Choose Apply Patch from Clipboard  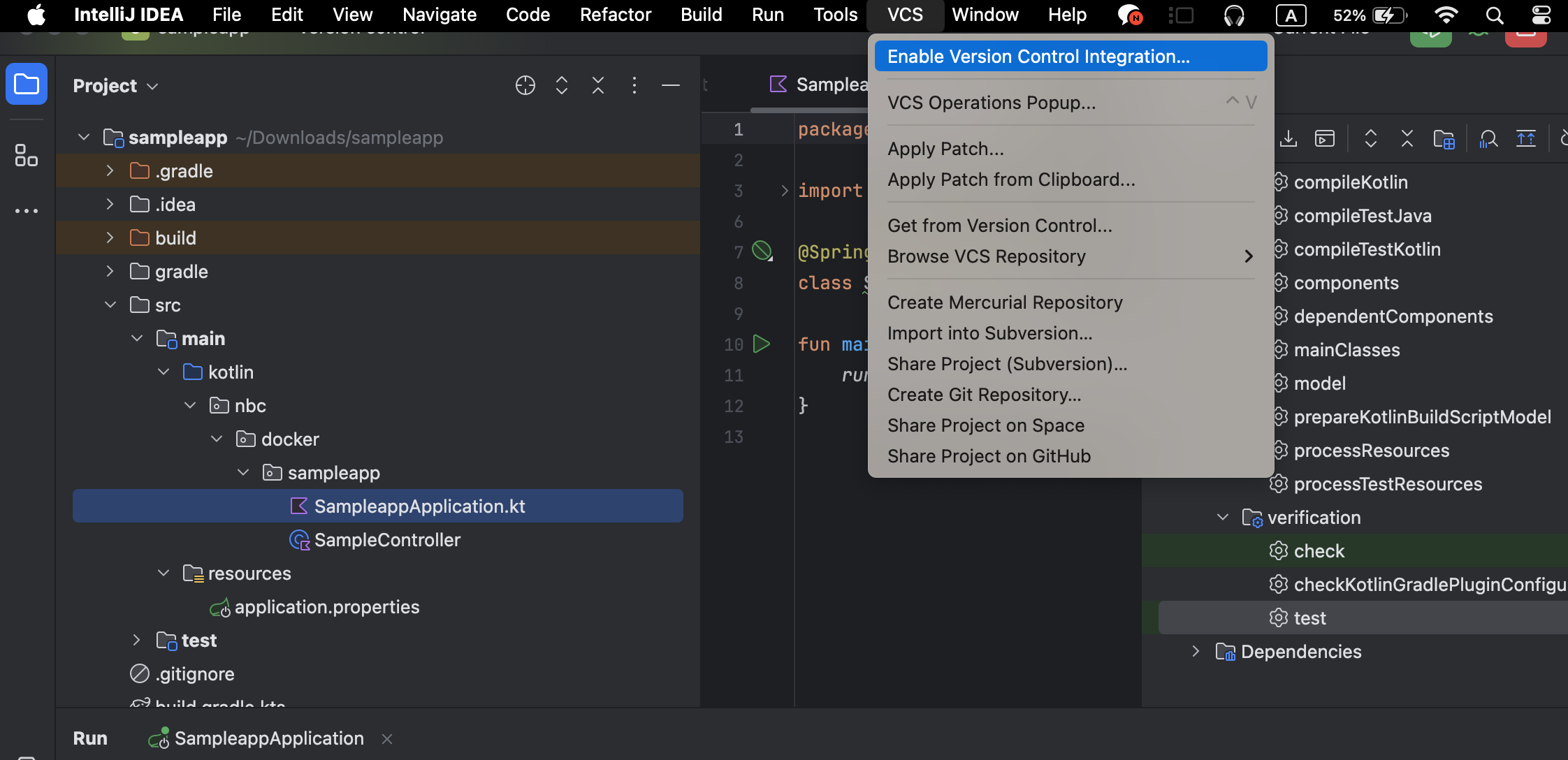(1070, 180)
